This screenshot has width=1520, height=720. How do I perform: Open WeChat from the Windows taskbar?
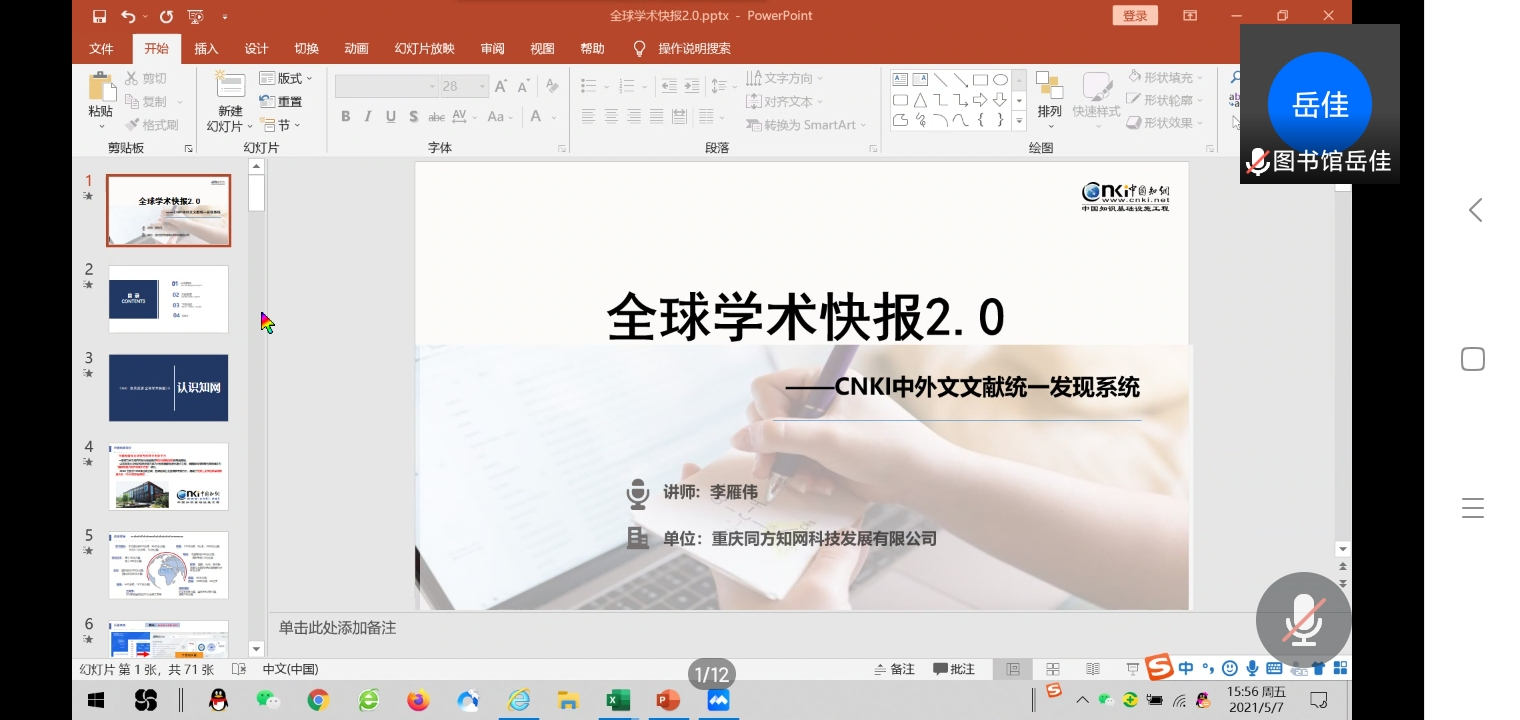point(268,700)
